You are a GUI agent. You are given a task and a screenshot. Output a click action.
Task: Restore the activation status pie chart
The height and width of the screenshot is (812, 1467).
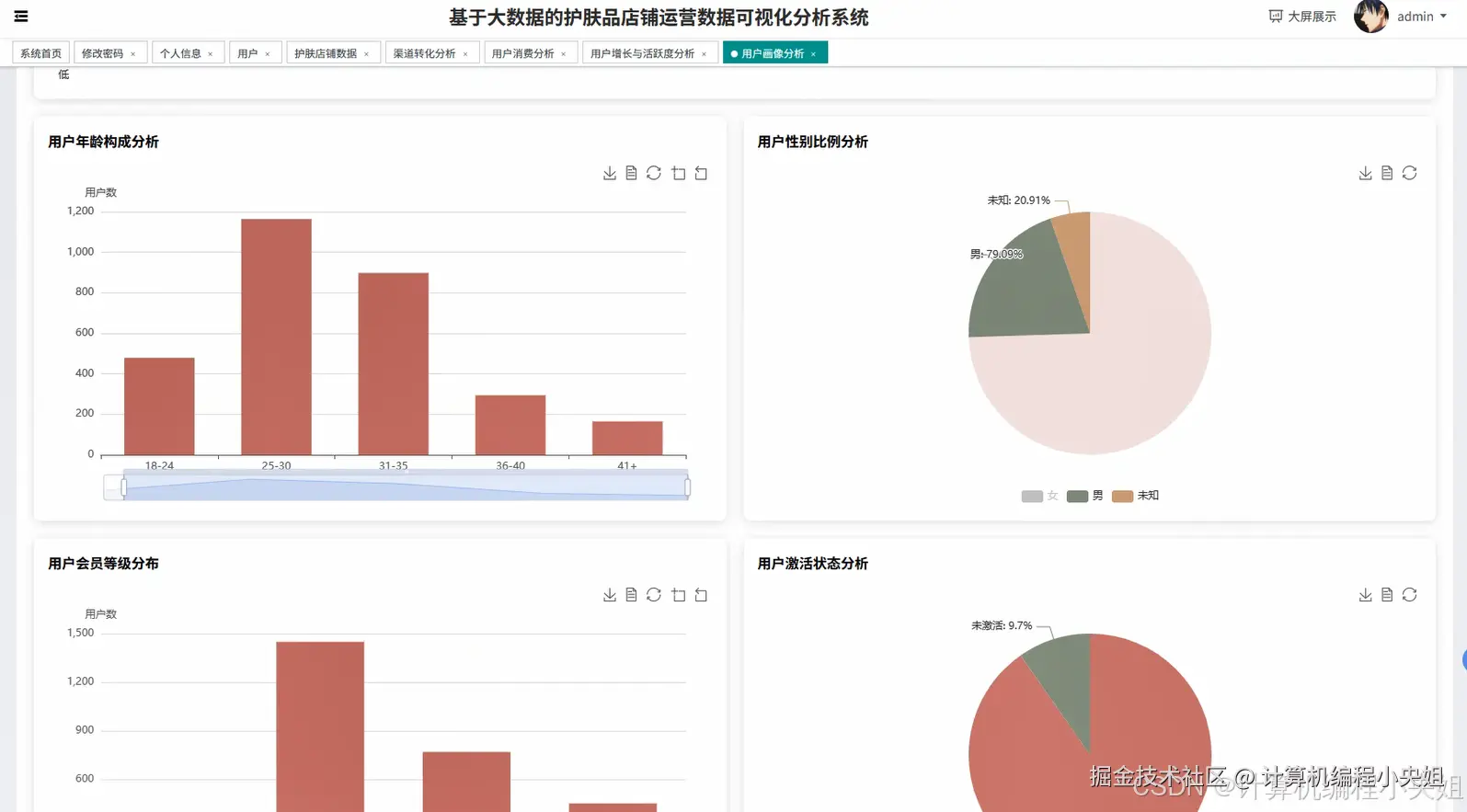[1409, 595]
